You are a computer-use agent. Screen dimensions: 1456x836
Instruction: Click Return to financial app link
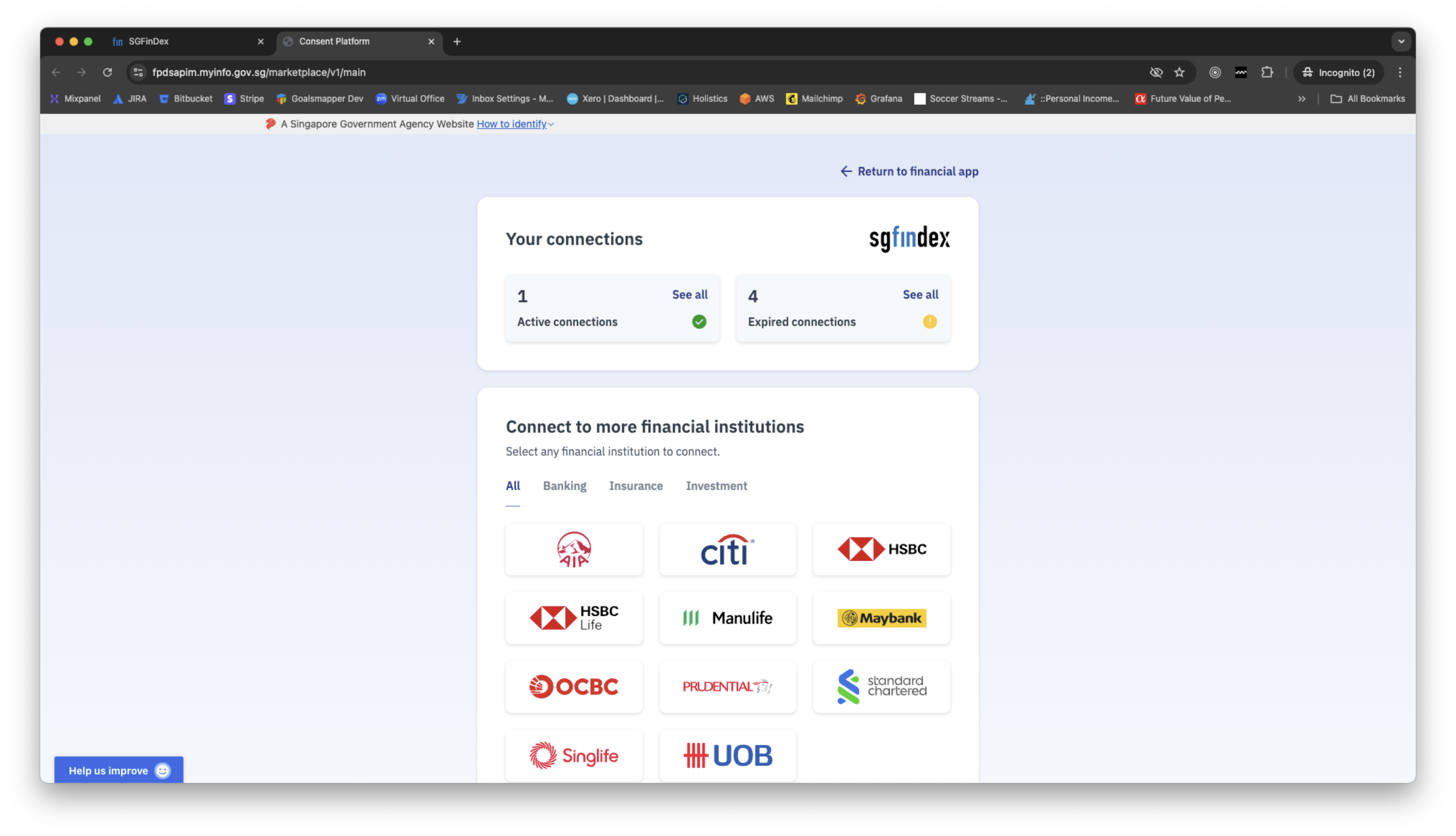pyautogui.click(x=909, y=171)
